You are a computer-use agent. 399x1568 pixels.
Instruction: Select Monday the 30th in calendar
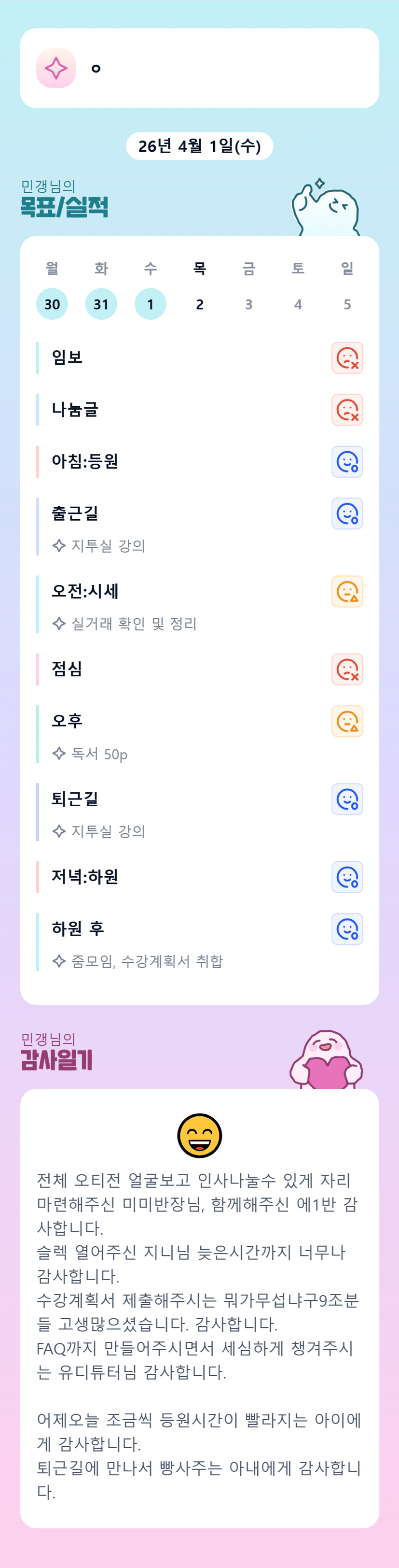point(52,304)
